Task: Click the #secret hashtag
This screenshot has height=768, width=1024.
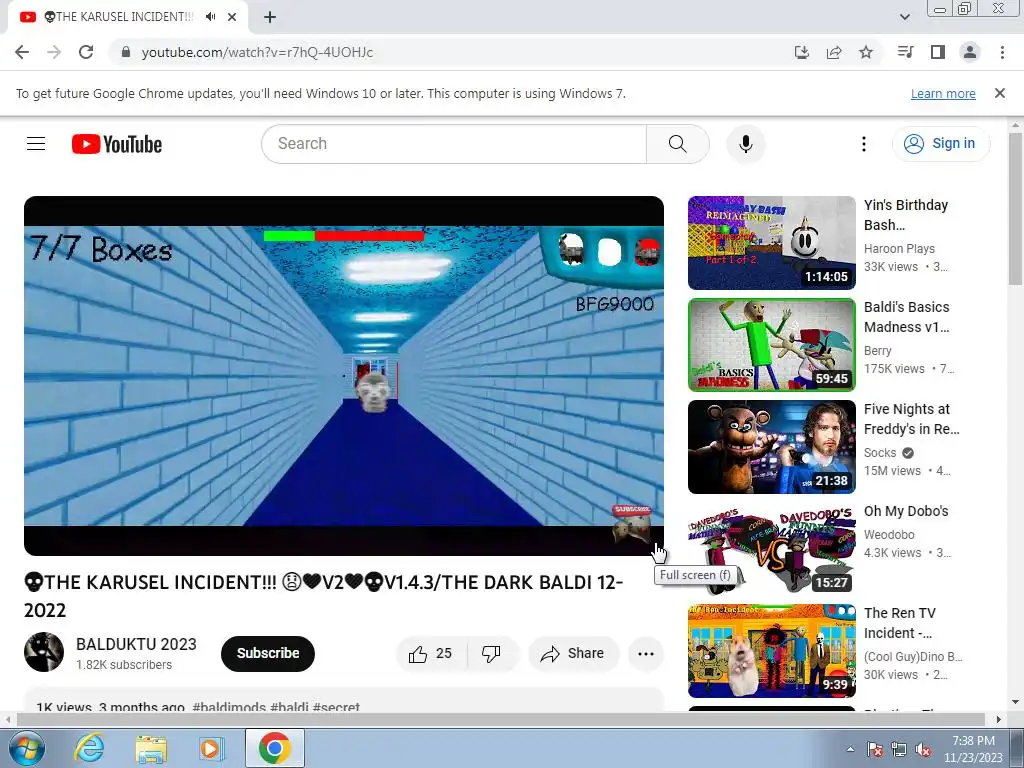Action: point(336,707)
